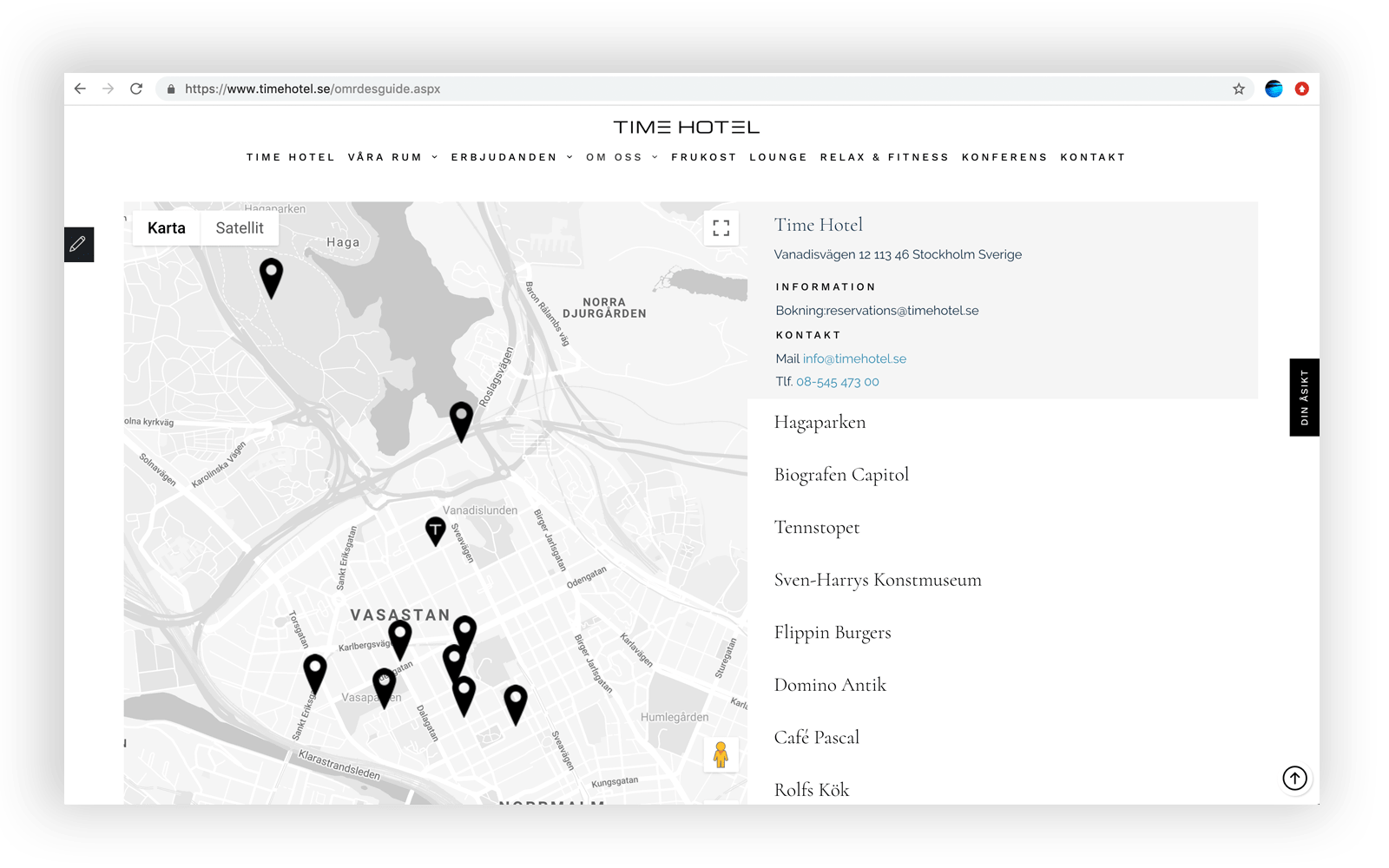Select Café Pascal in the list
This screenshot has width=1389, height=868.
coord(817,737)
